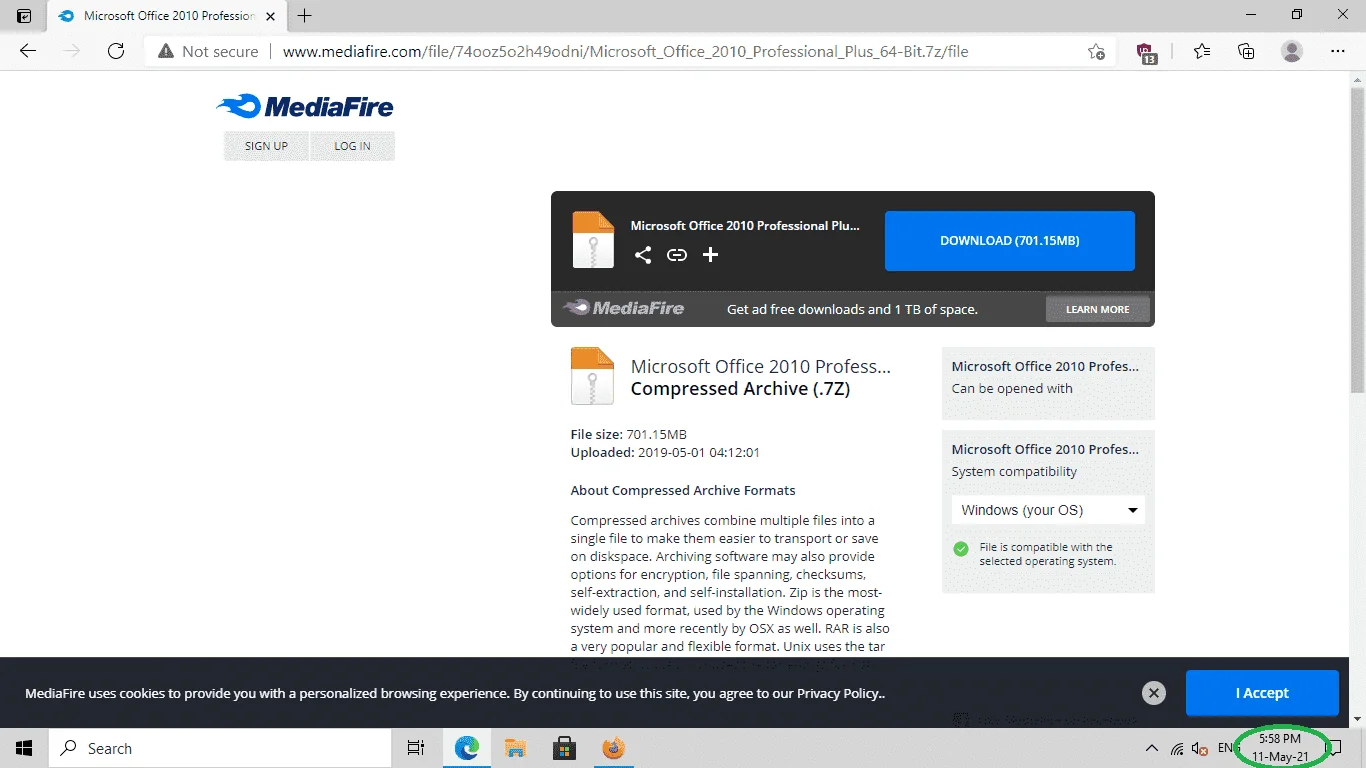Open the Windows (your OS) dropdown
The height and width of the screenshot is (768, 1366).
1048,510
